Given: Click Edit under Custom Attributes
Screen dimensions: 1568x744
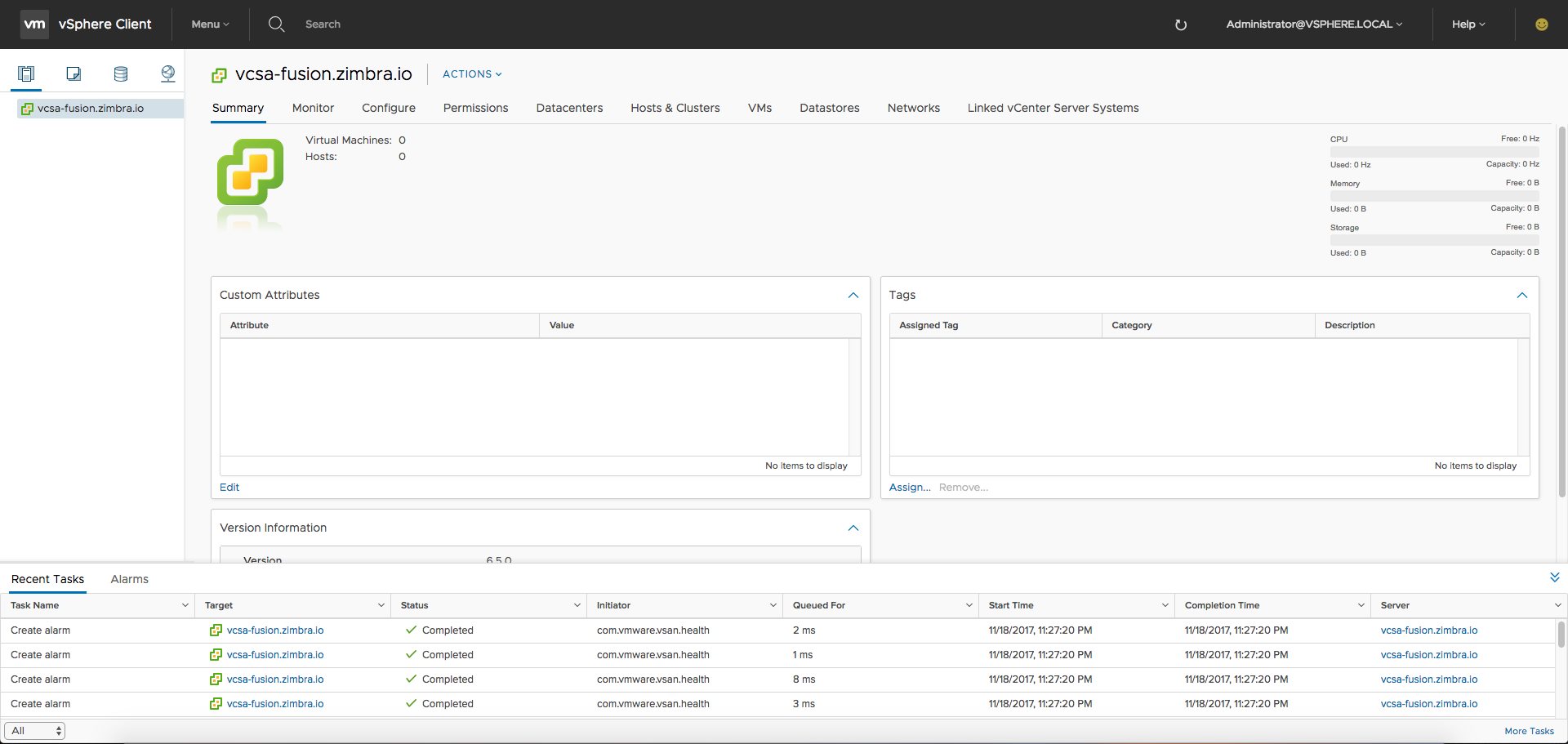Looking at the screenshot, I should click(229, 488).
